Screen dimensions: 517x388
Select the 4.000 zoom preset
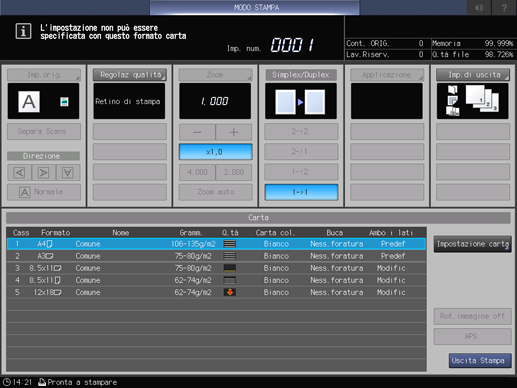(x=197, y=172)
